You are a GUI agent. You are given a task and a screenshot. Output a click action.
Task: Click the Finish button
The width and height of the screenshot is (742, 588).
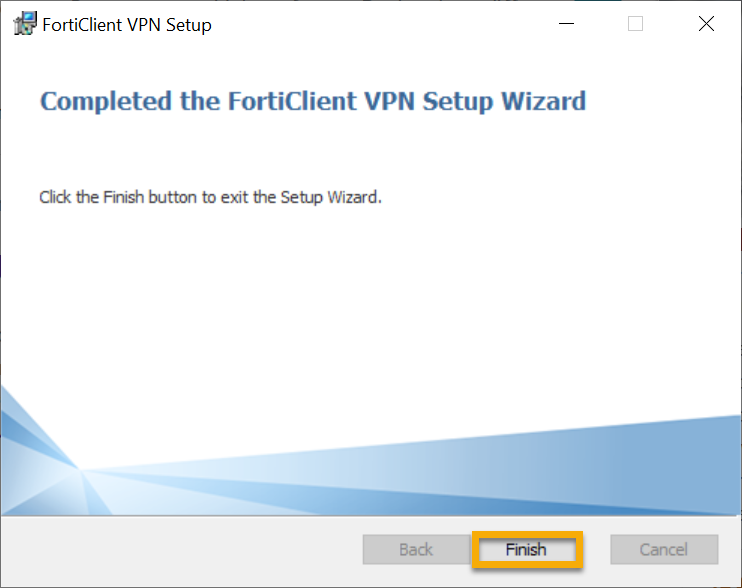click(526, 549)
